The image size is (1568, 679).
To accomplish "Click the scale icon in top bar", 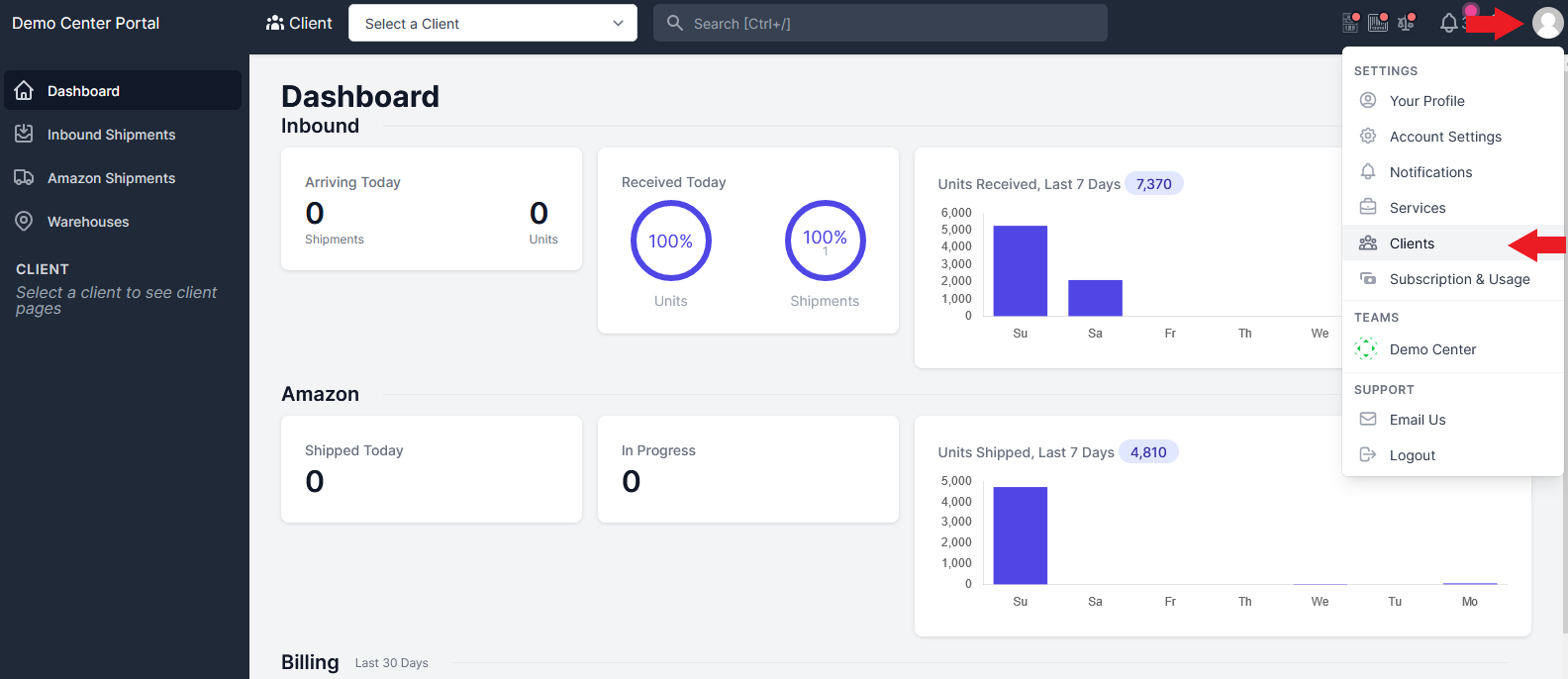I will tap(1406, 22).
